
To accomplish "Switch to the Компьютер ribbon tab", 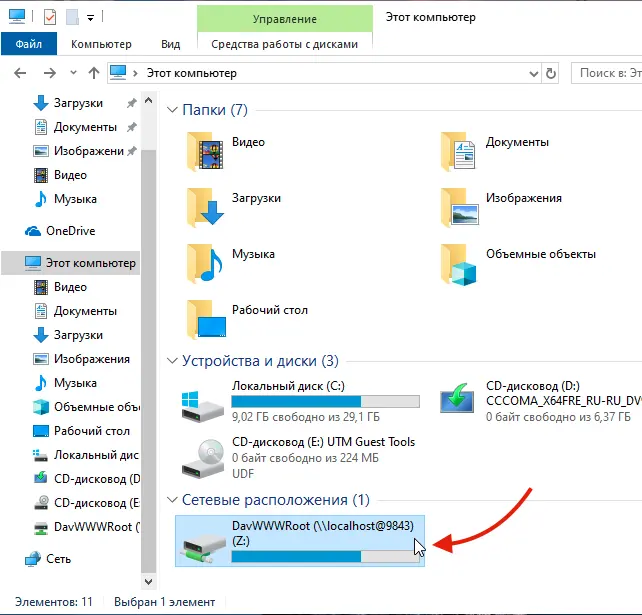I will pyautogui.click(x=101, y=44).
